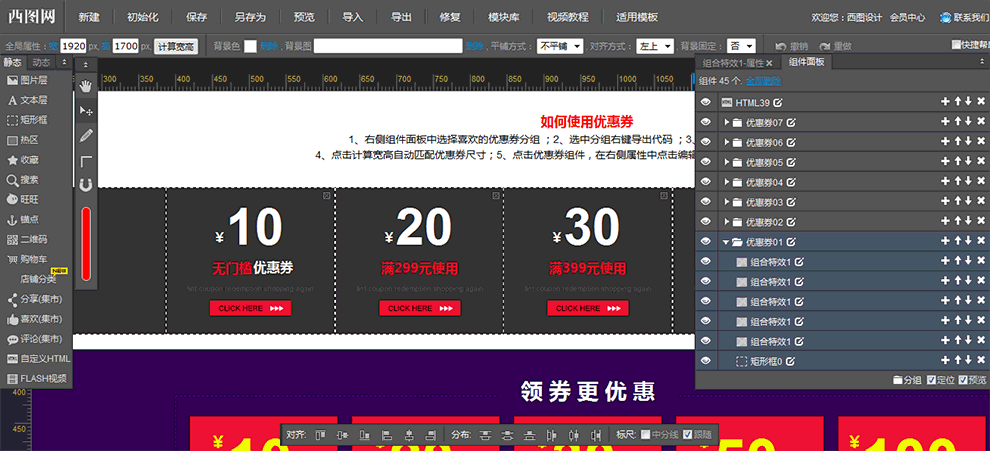Enable the 中分线 center line checkbox
This screenshot has width=990, height=451.
[x=645, y=435]
